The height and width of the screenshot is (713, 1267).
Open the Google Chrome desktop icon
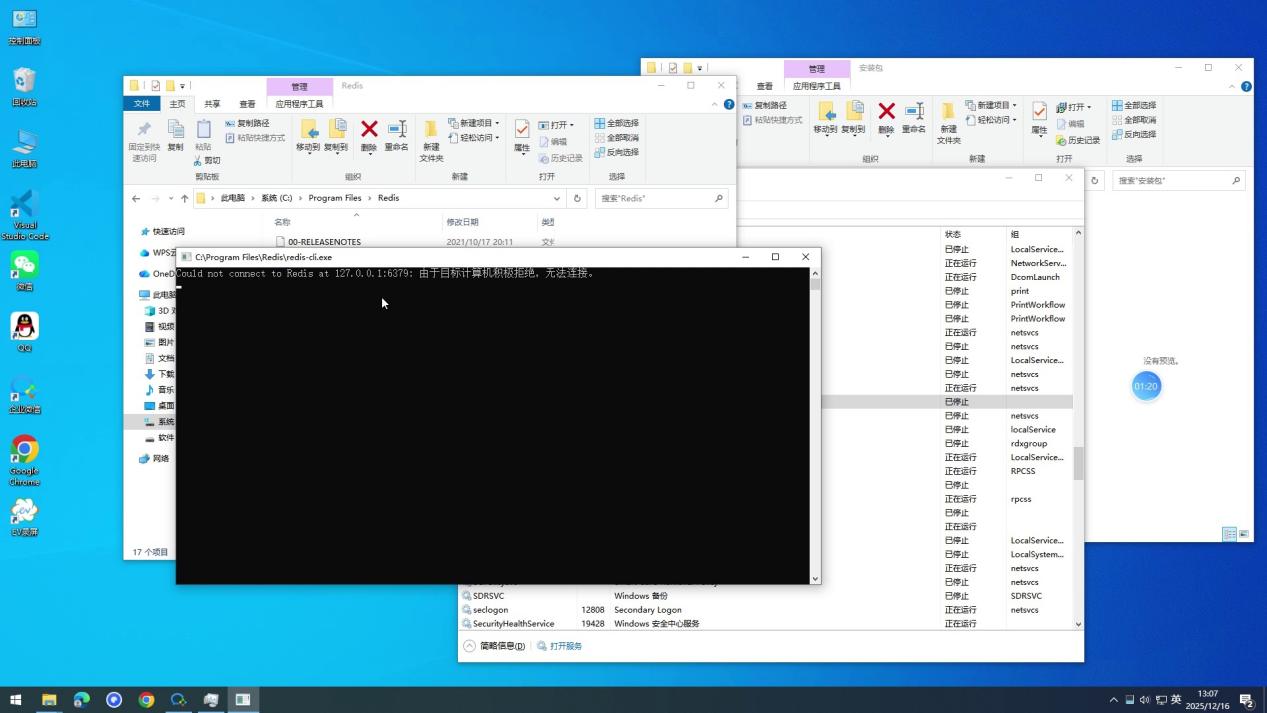(x=25, y=451)
